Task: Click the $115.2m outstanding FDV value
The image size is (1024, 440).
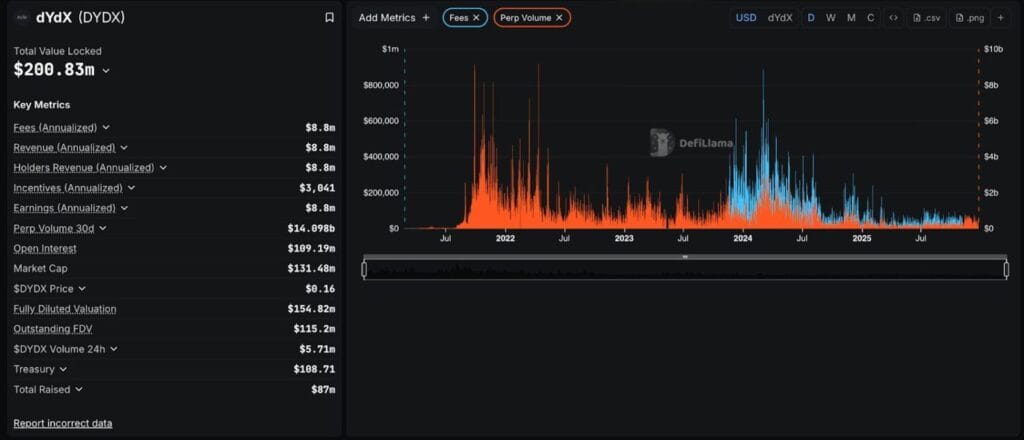Action: (314, 329)
